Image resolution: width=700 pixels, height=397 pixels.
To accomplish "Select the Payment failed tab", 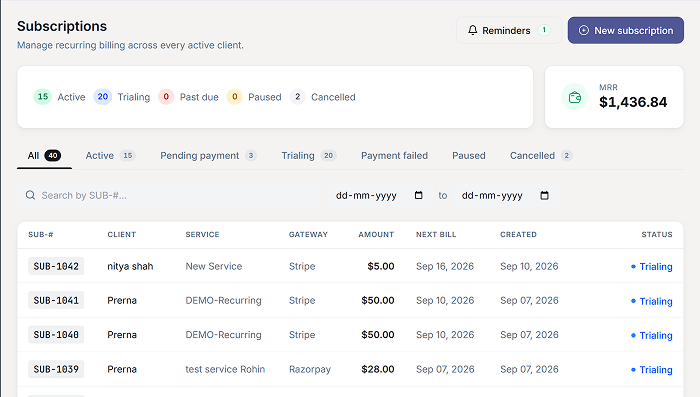I will pyautogui.click(x=394, y=155).
